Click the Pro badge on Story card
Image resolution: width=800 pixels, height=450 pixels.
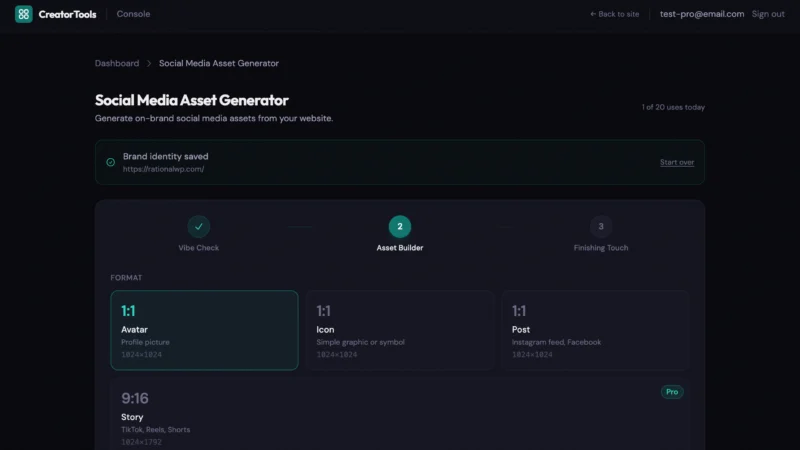[x=672, y=392]
